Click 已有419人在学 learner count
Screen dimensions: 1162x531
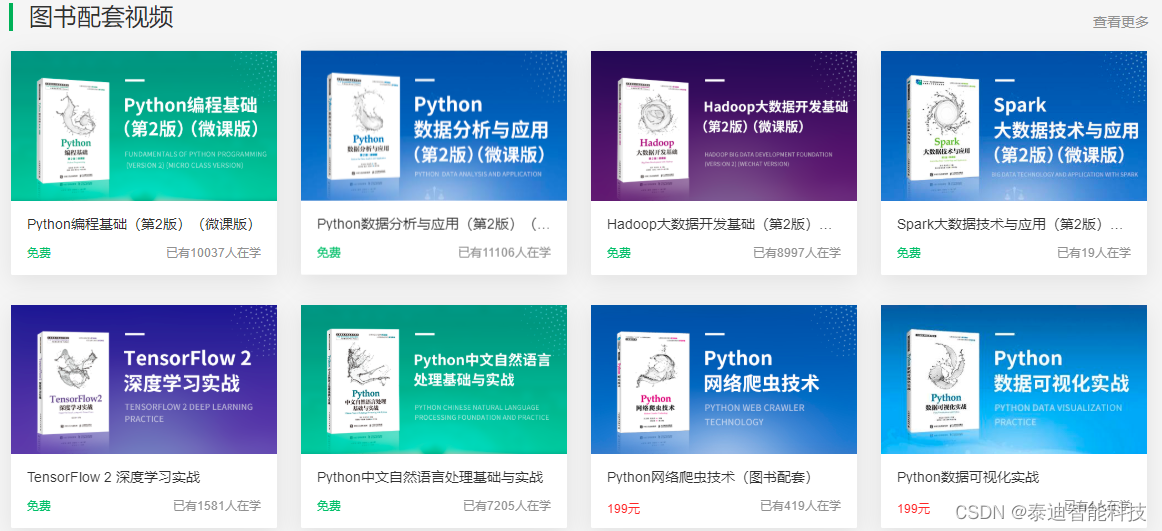pyautogui.click(x=800, y=507)
